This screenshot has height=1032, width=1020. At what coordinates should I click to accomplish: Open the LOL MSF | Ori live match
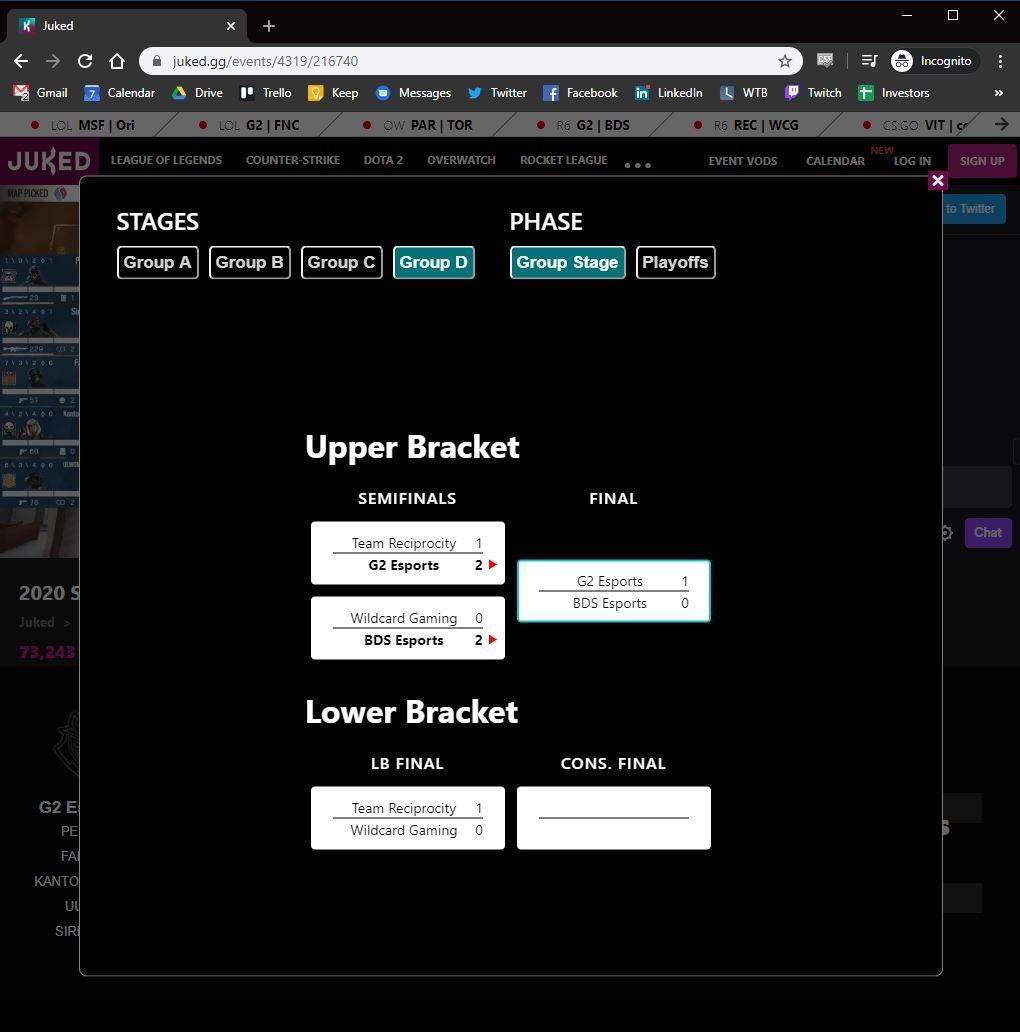(x=83, y=125)
